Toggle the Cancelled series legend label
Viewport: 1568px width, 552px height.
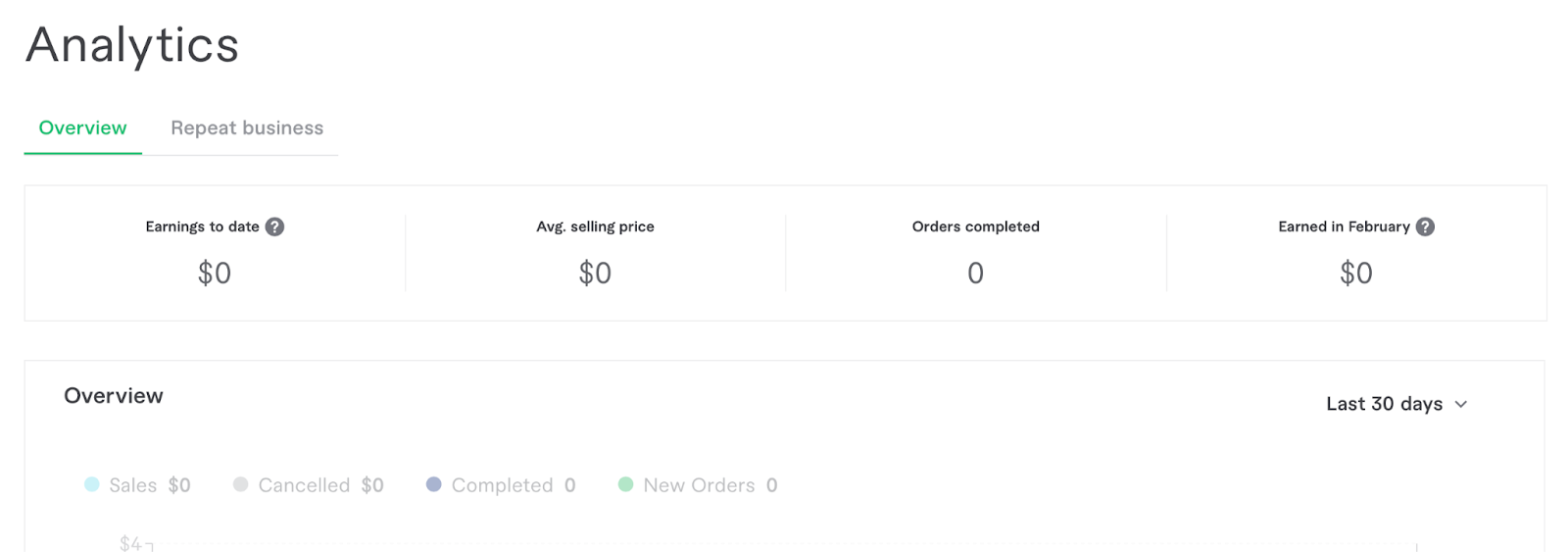point(304,485)
